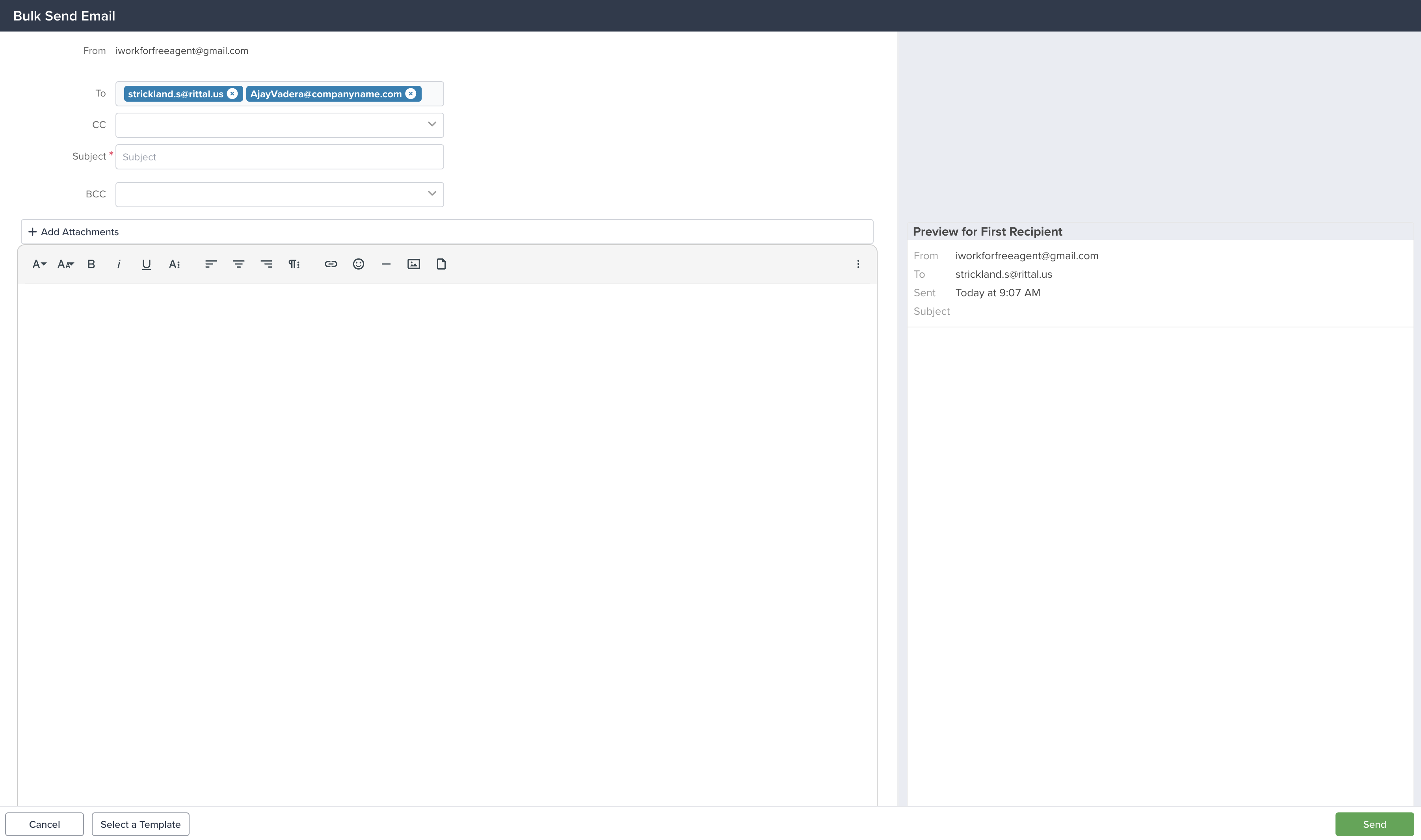Send the bulk email
The image size is (1421, 840).
(x=1375, y=824)
